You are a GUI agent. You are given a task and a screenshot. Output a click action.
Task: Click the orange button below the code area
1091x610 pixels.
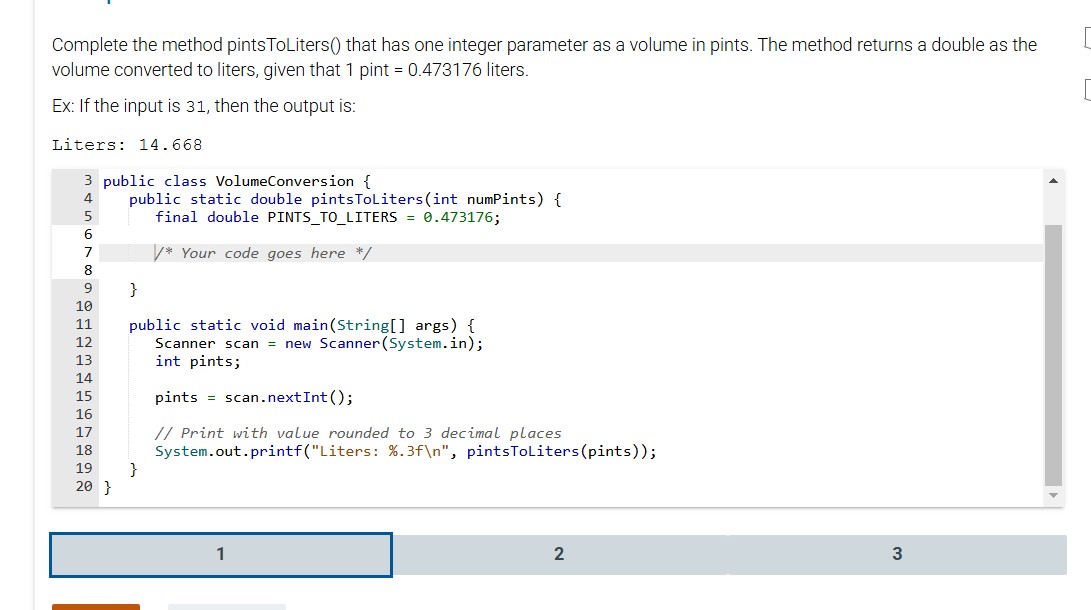tap(95, 606)
